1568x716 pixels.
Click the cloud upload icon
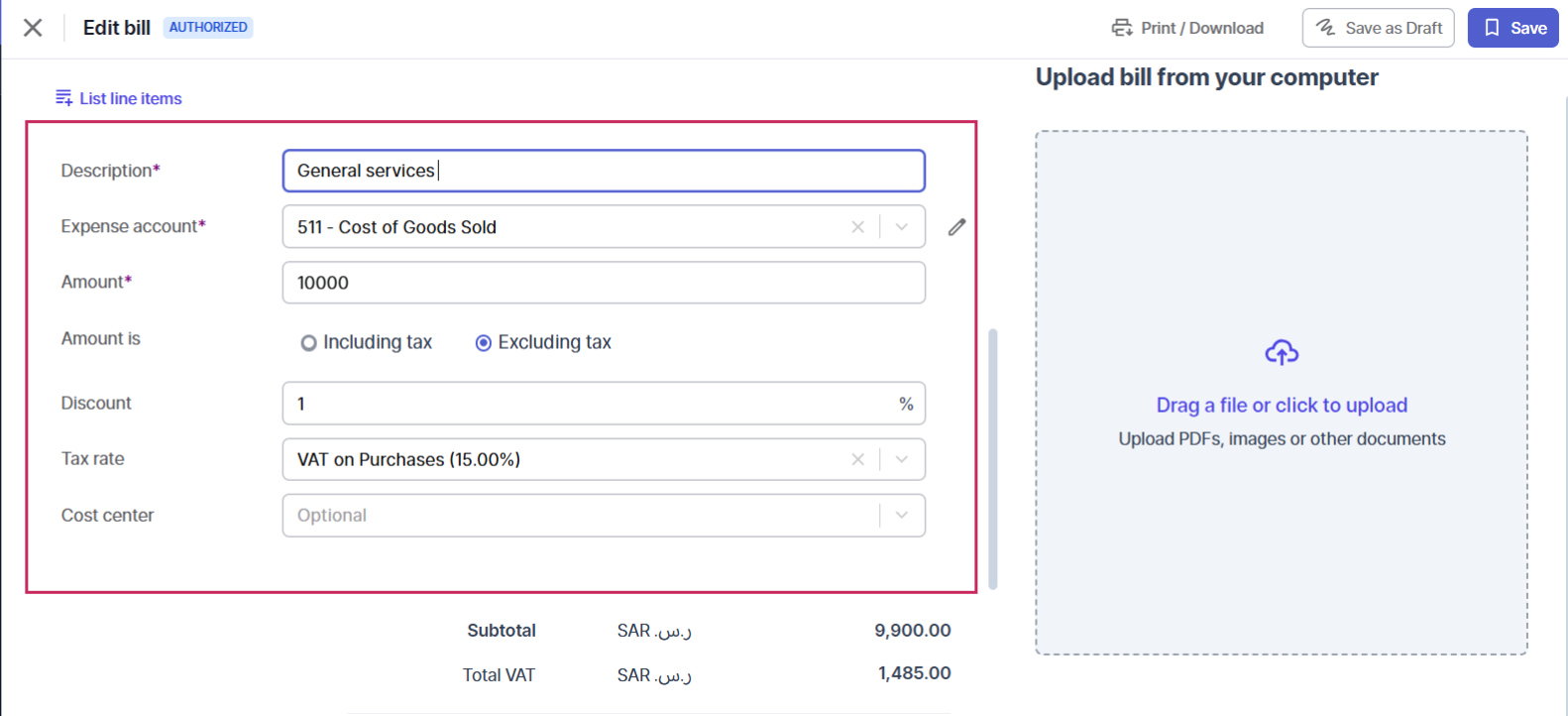[1282, 352]
